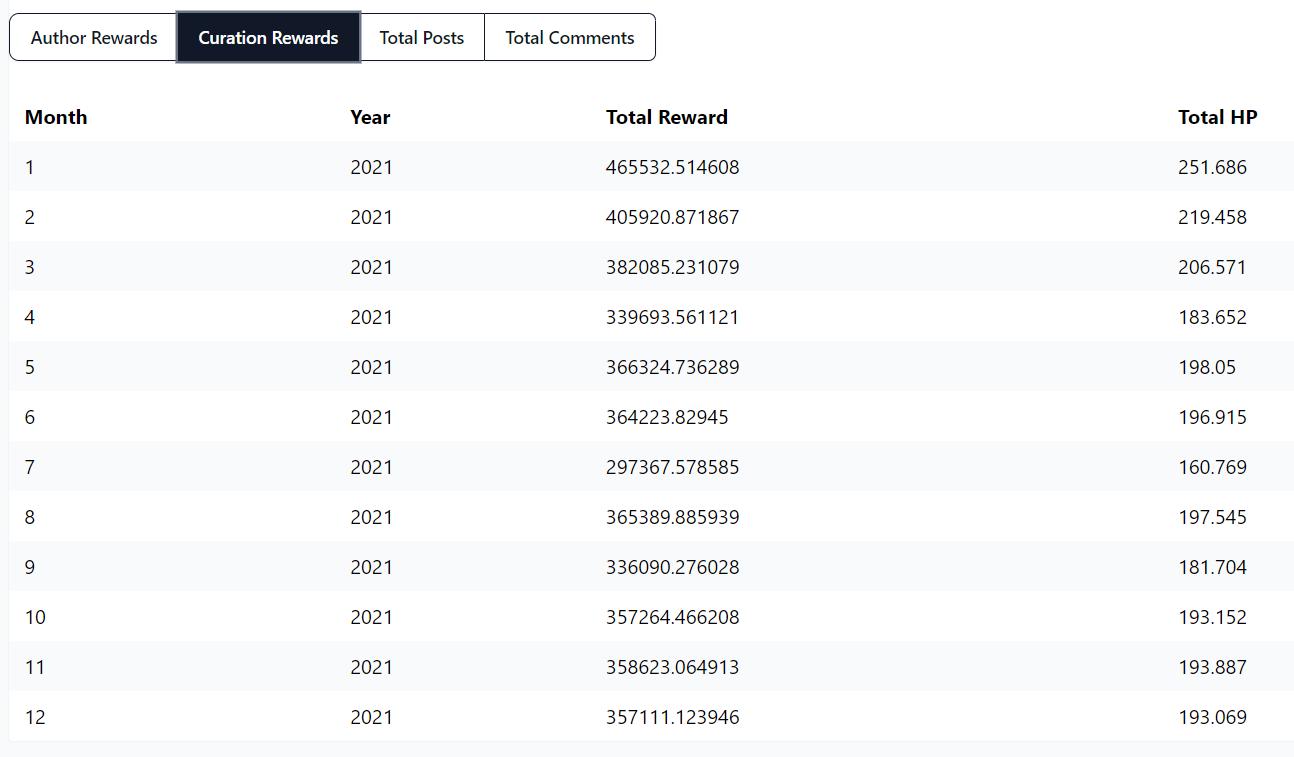Viewport: 1294px width, 757px height.
Task: Click the Total HP column header
Action: [x=1218, y=117]
